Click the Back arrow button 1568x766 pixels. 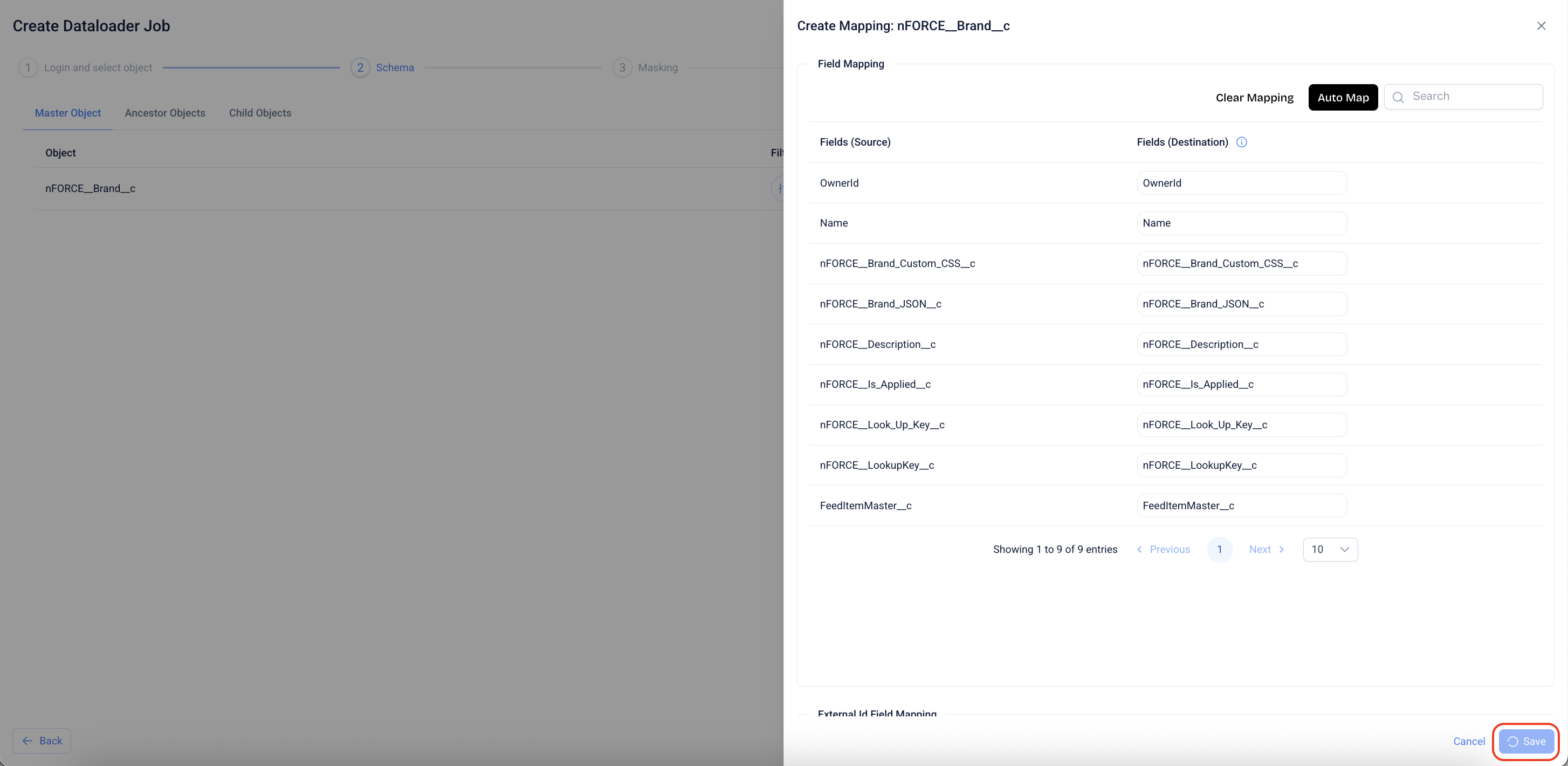tap(42, 741)
